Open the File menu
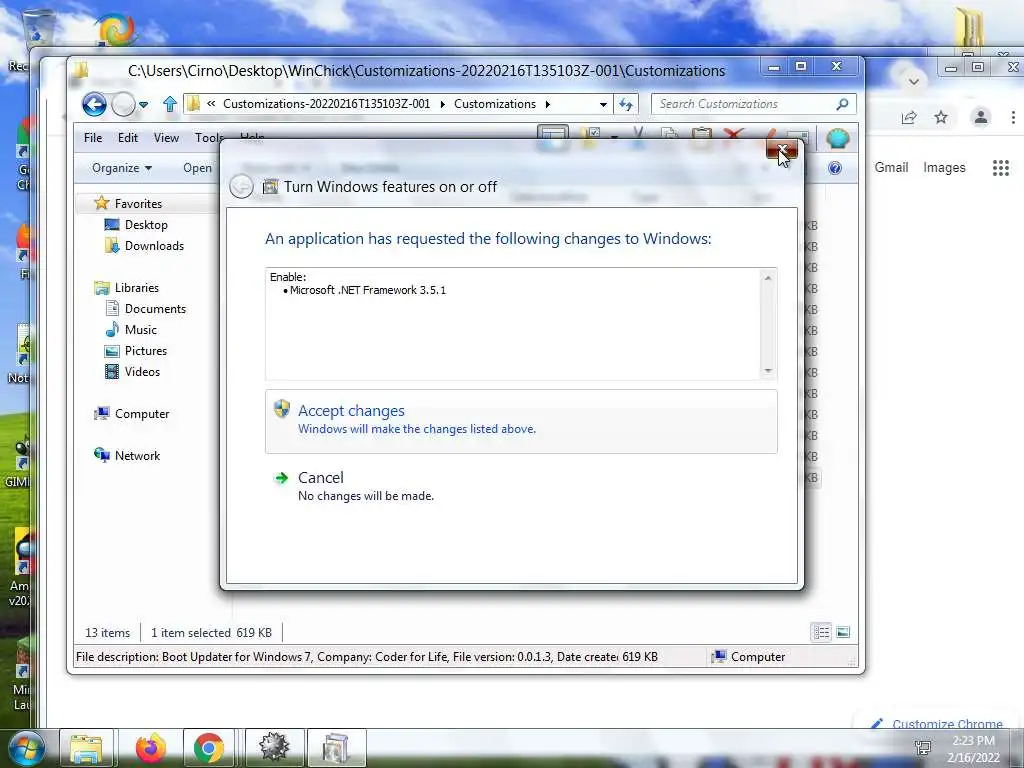This screenshot has width=1024, height=768. coord(93,138)
